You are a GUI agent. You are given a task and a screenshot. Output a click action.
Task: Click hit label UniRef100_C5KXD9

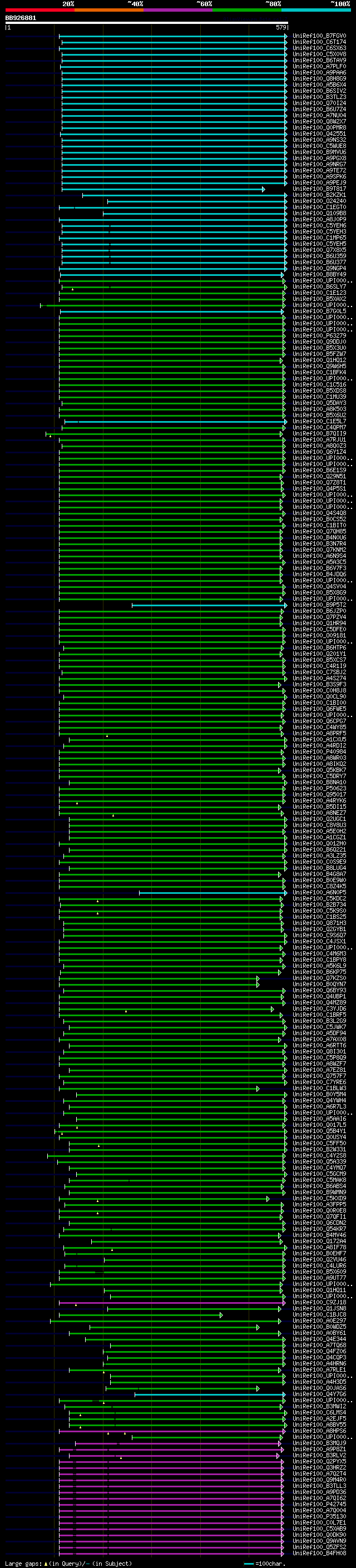tap(319, 1199)
